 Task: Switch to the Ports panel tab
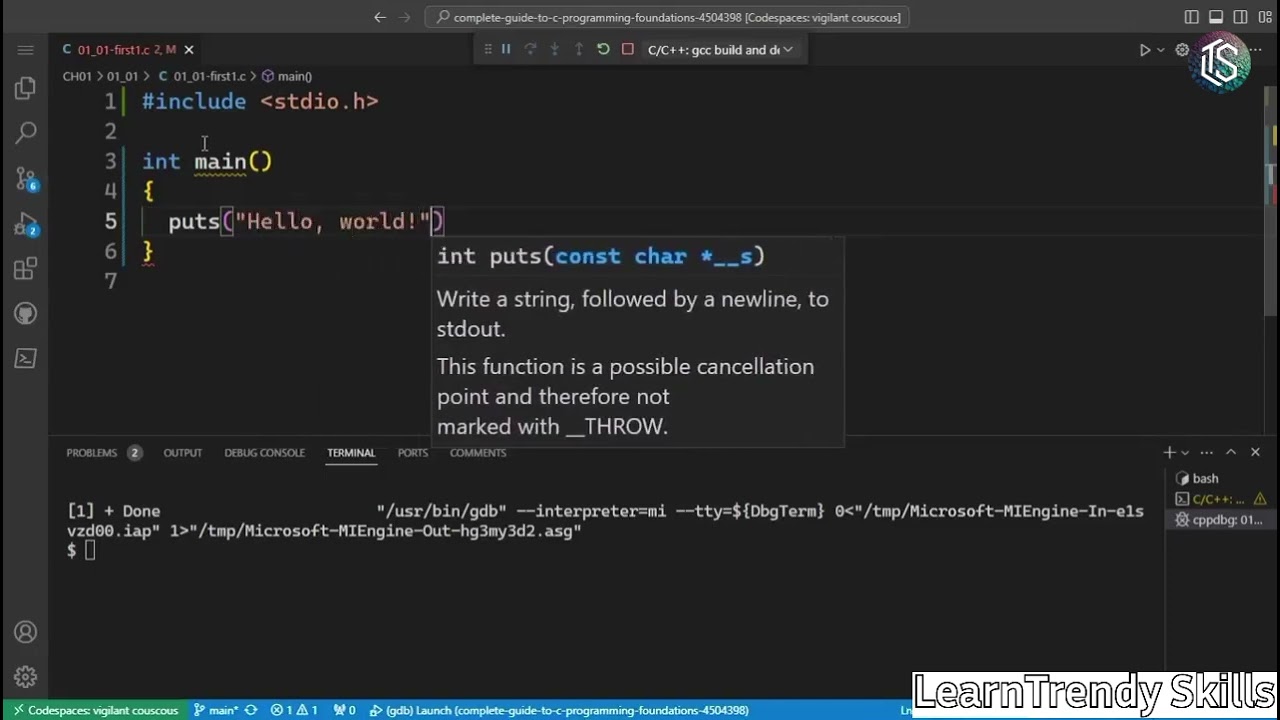pyautogui.click(x=413, y=453)
